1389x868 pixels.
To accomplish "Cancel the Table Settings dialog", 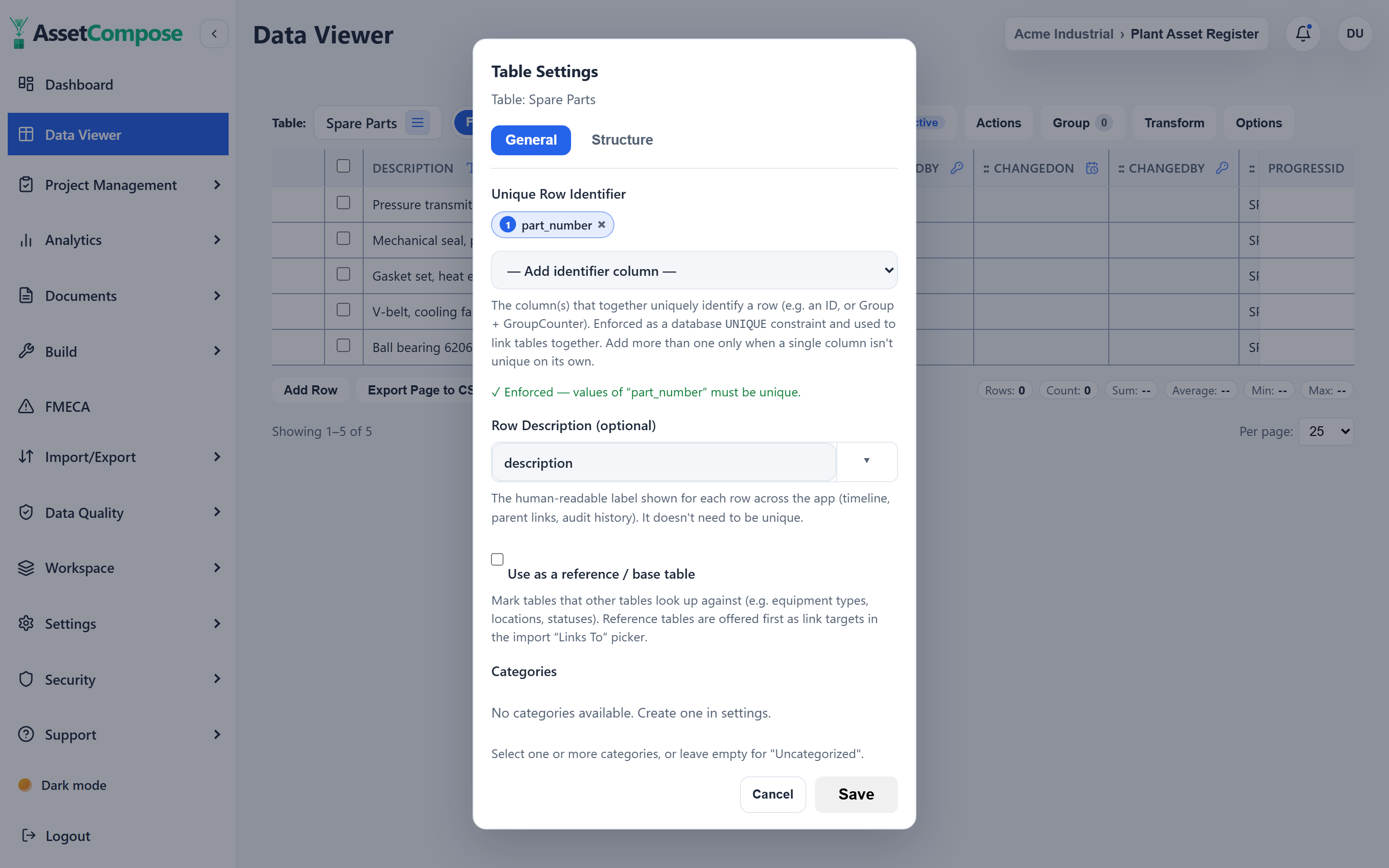I will click(773, 794).
